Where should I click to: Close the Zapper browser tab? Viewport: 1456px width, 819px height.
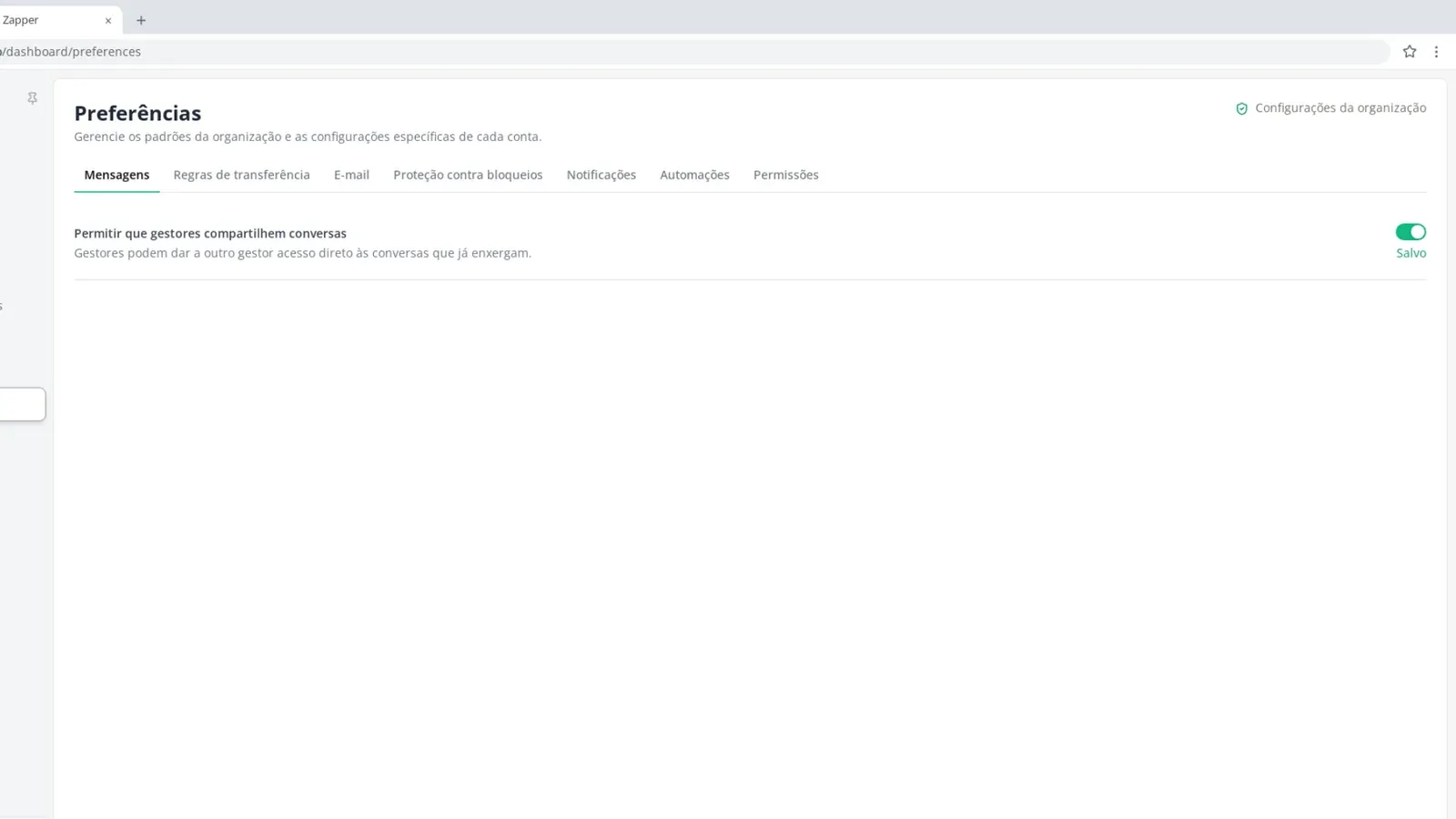[108, 20]
